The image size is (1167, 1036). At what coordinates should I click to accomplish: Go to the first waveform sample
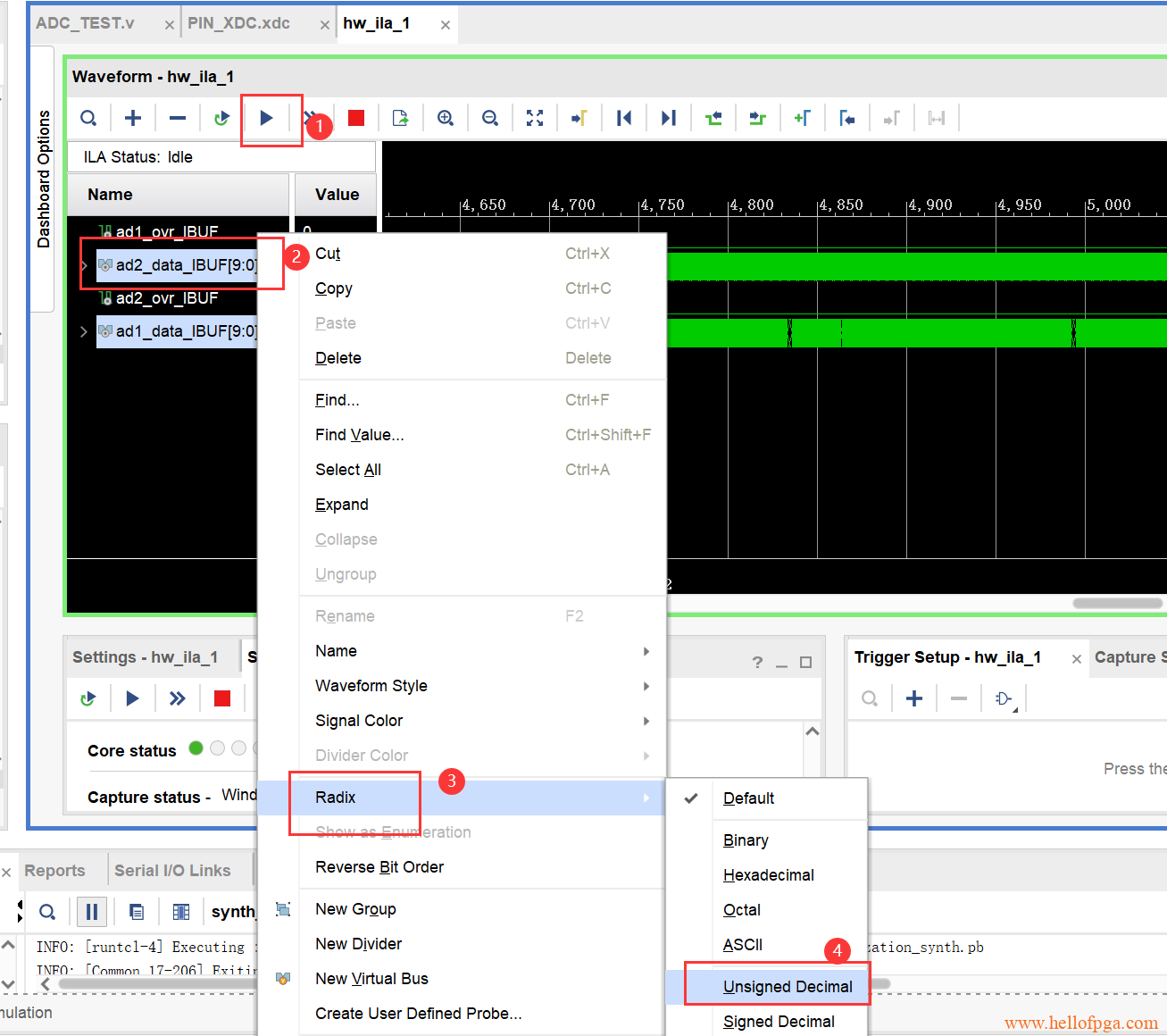coord(624,118)
